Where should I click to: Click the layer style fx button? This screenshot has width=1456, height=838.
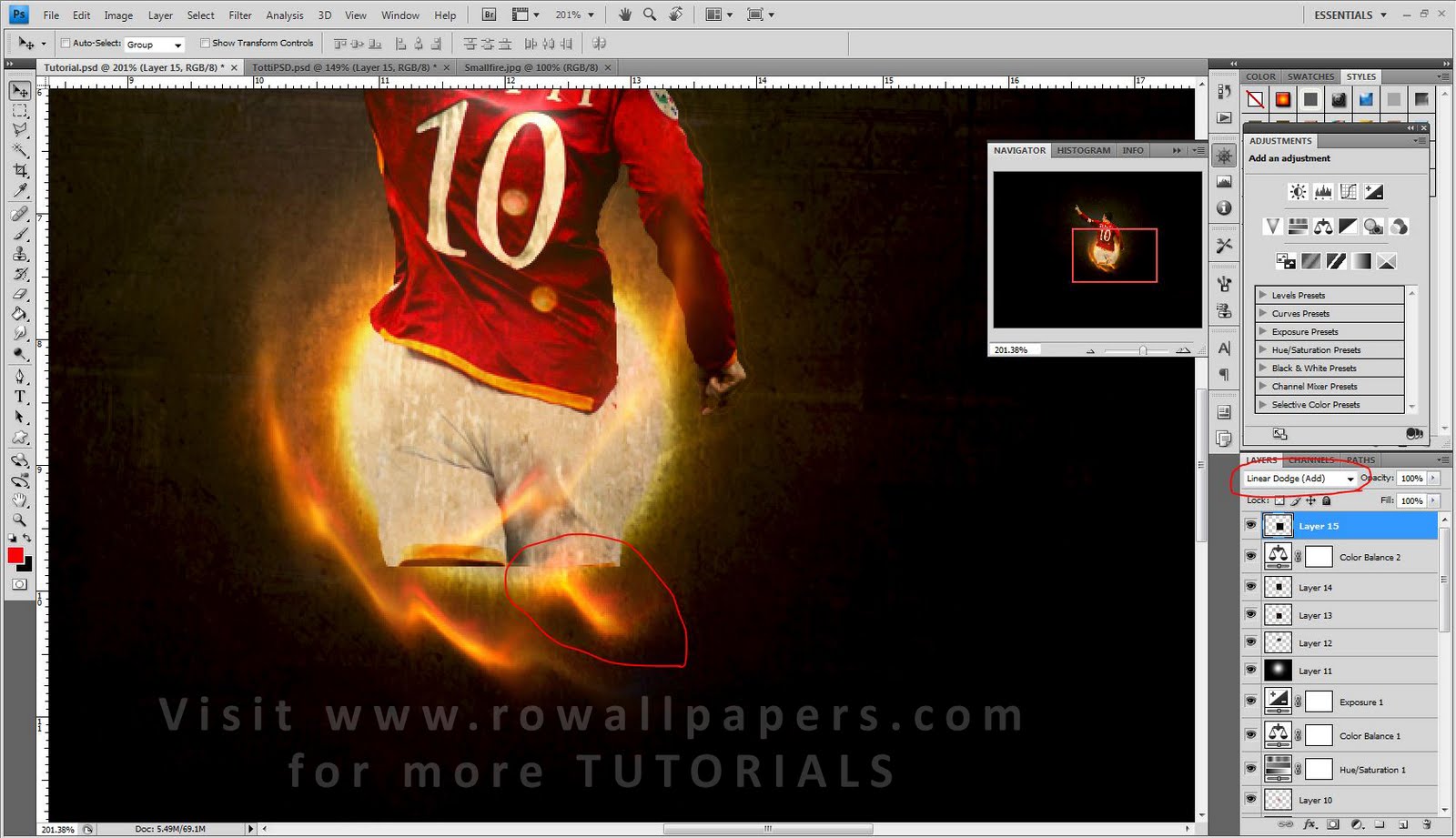coord(1310,824)
